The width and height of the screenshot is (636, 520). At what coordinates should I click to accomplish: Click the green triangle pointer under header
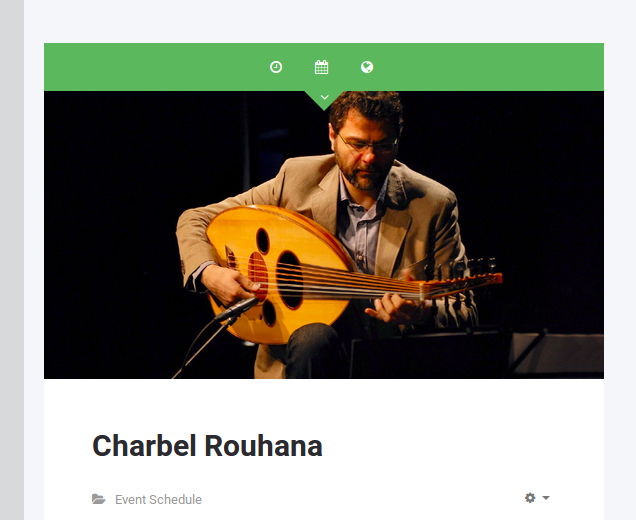324,100
